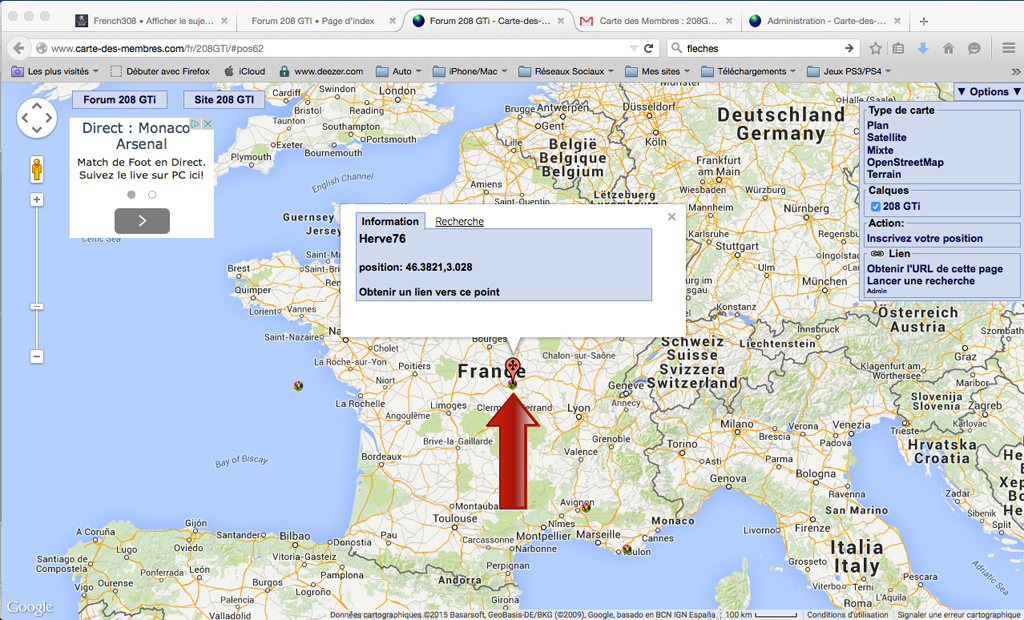Image resolution: width=1024 pixels, height=620 pixels.
Task: Open the Mes sites bookmarks folder
Action: 657,71
